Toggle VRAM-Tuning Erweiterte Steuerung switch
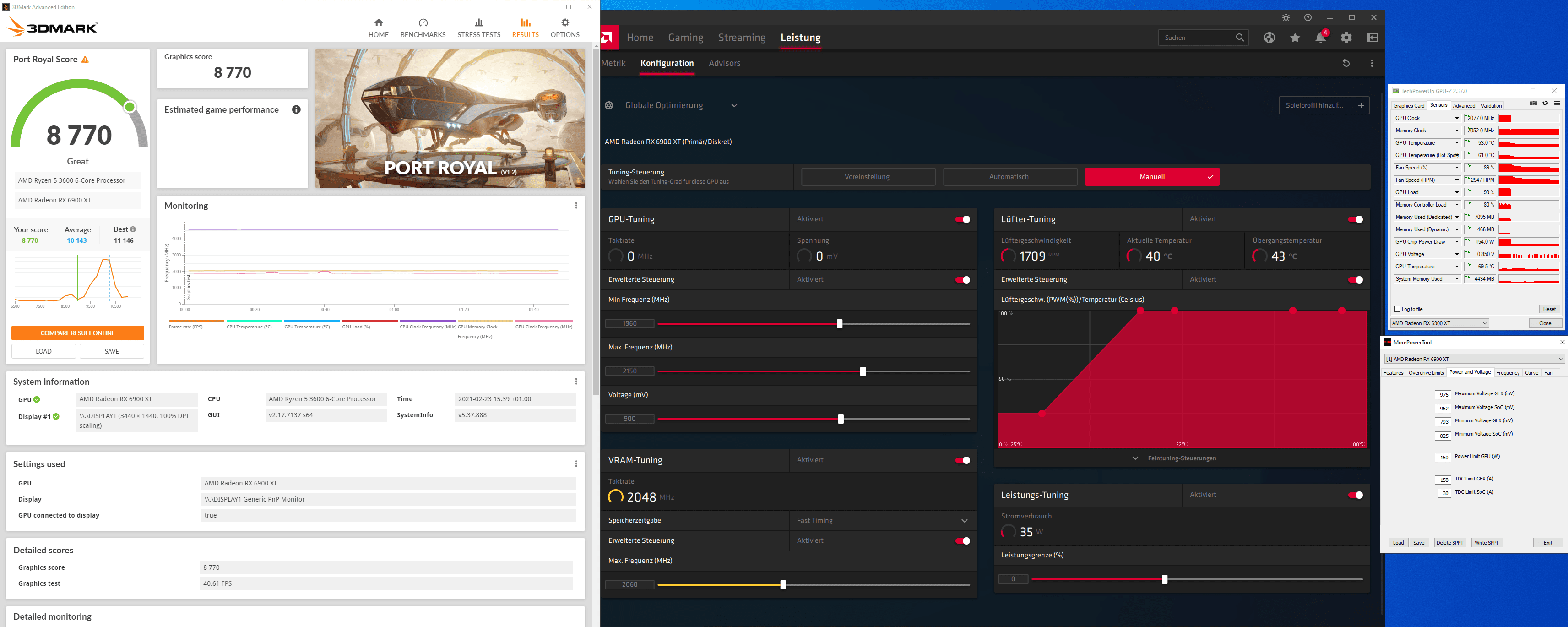This screenshot has width=1568, height=627. [x=962, y=541]
